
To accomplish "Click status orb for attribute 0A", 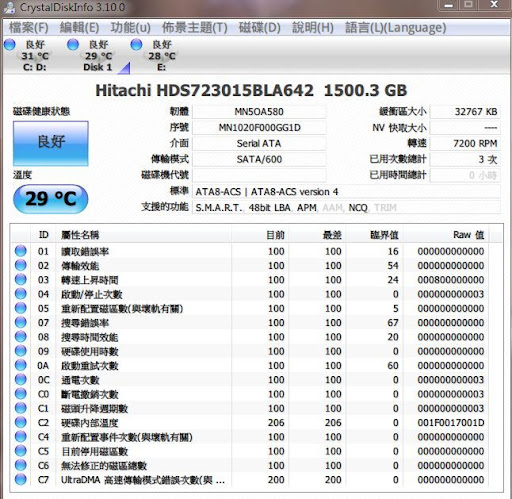I will pyautogui.click(x=21, y=365).
